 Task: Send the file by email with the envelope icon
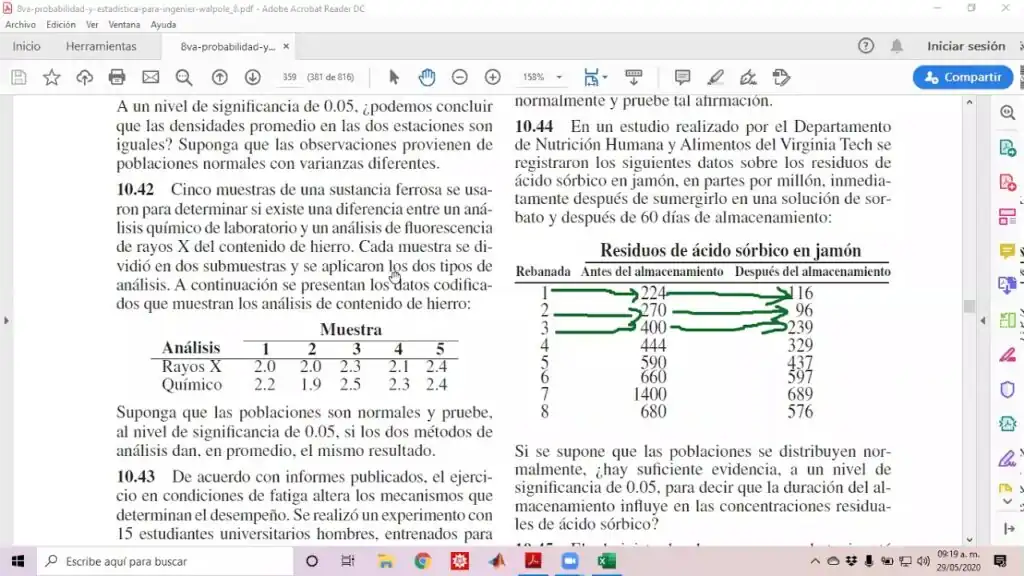(150, 77)
